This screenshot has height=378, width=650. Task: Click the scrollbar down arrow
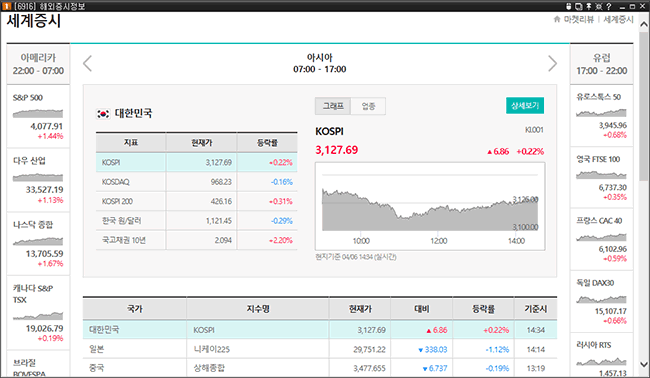[644, 365]
